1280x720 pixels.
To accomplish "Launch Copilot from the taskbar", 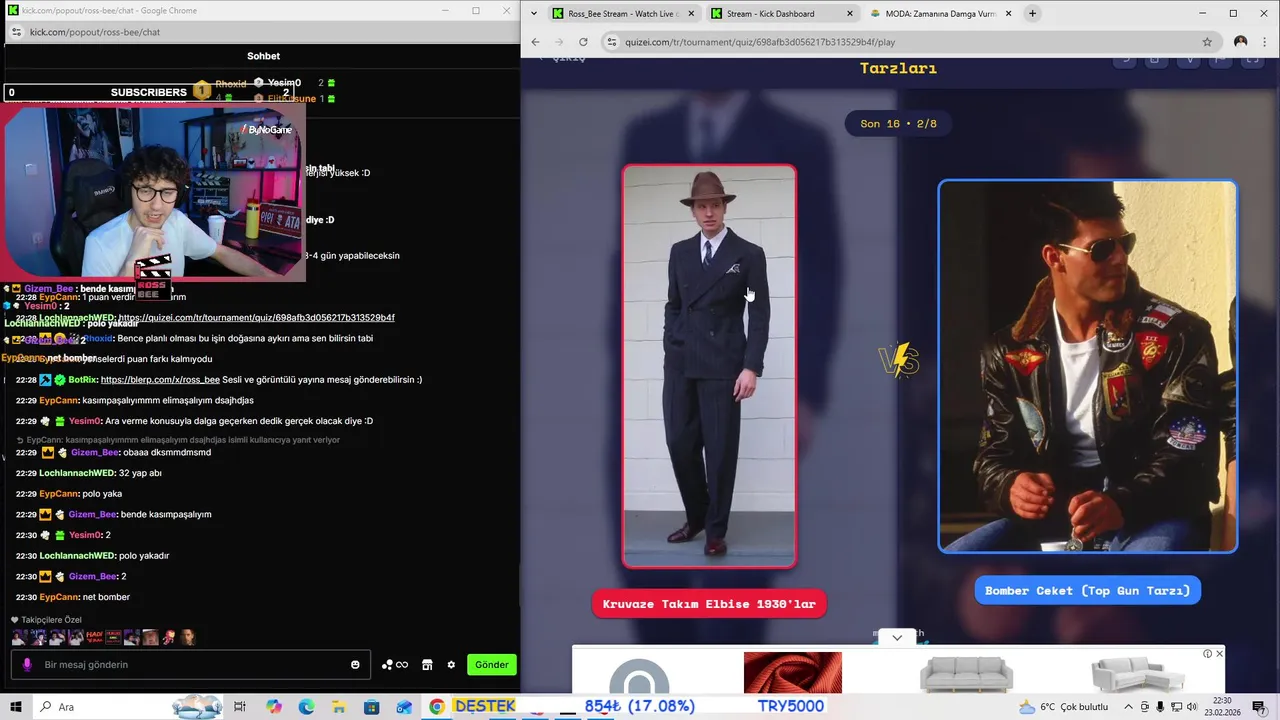I will click(x=274, y=707).
